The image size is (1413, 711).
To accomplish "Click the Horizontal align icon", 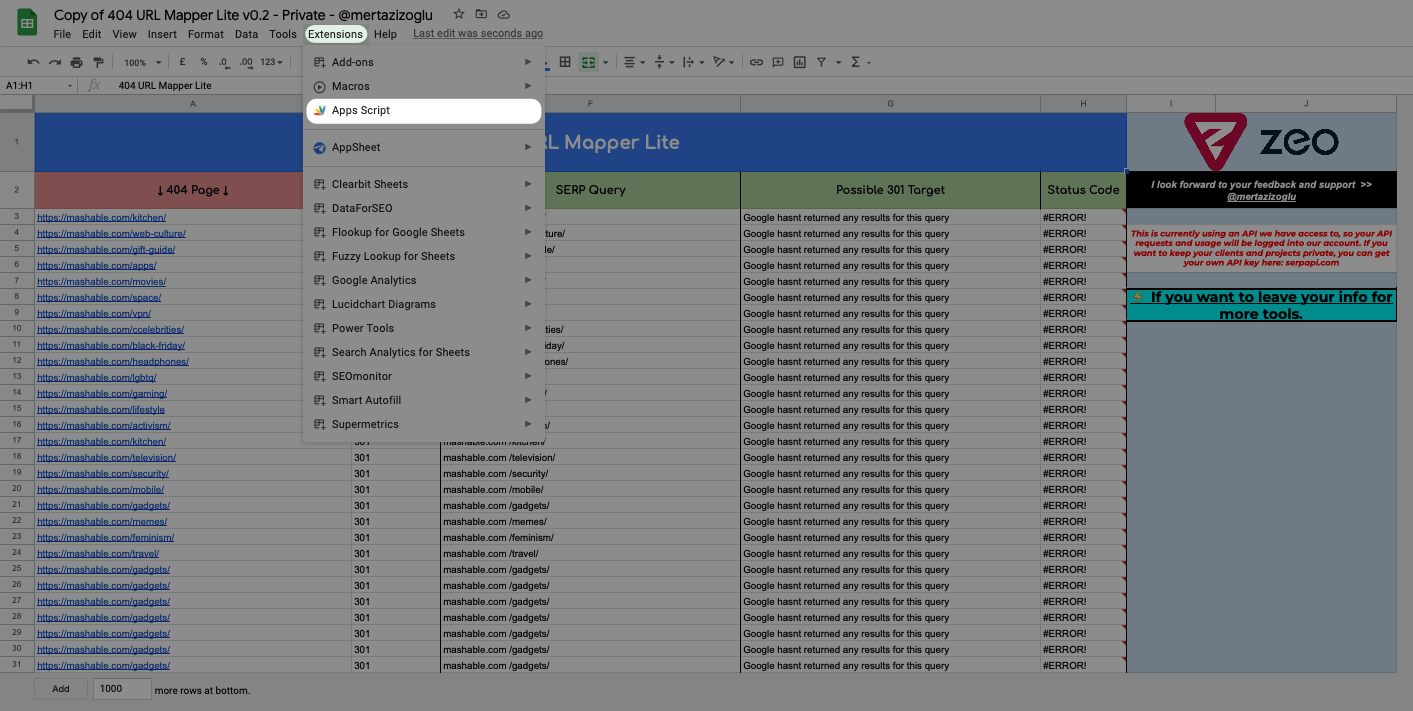I will tap(629, 62).
